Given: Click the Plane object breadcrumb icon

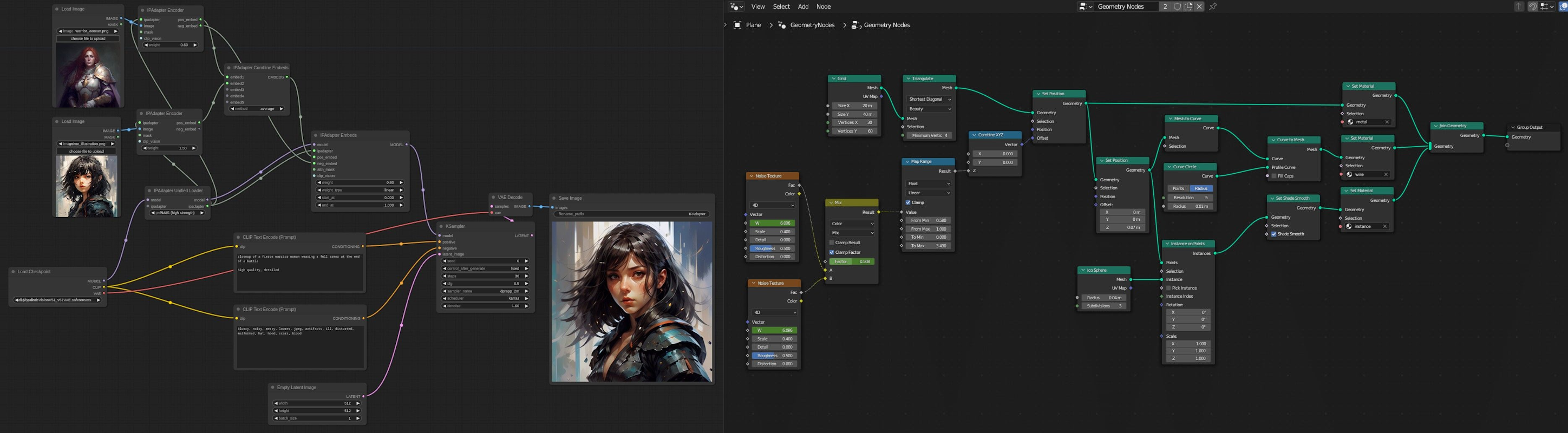Looking at the screenshot, I should (737, 25).
